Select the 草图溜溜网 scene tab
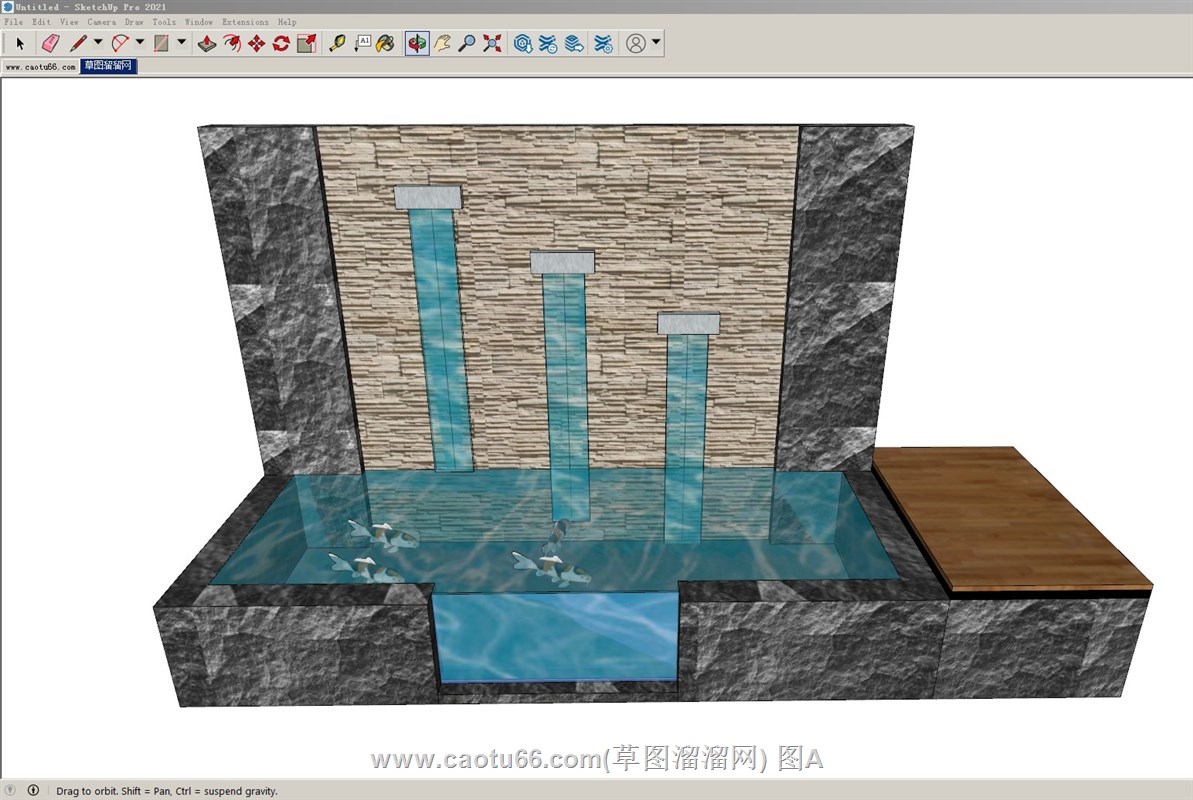The height and width of the screenshot is (800, 1193). click(x=108, y=67)
